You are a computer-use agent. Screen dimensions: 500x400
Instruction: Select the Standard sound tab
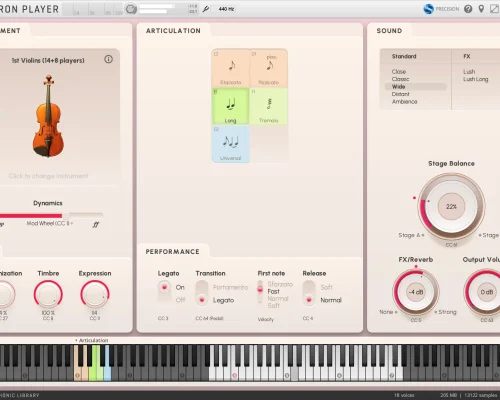(404, 56)
